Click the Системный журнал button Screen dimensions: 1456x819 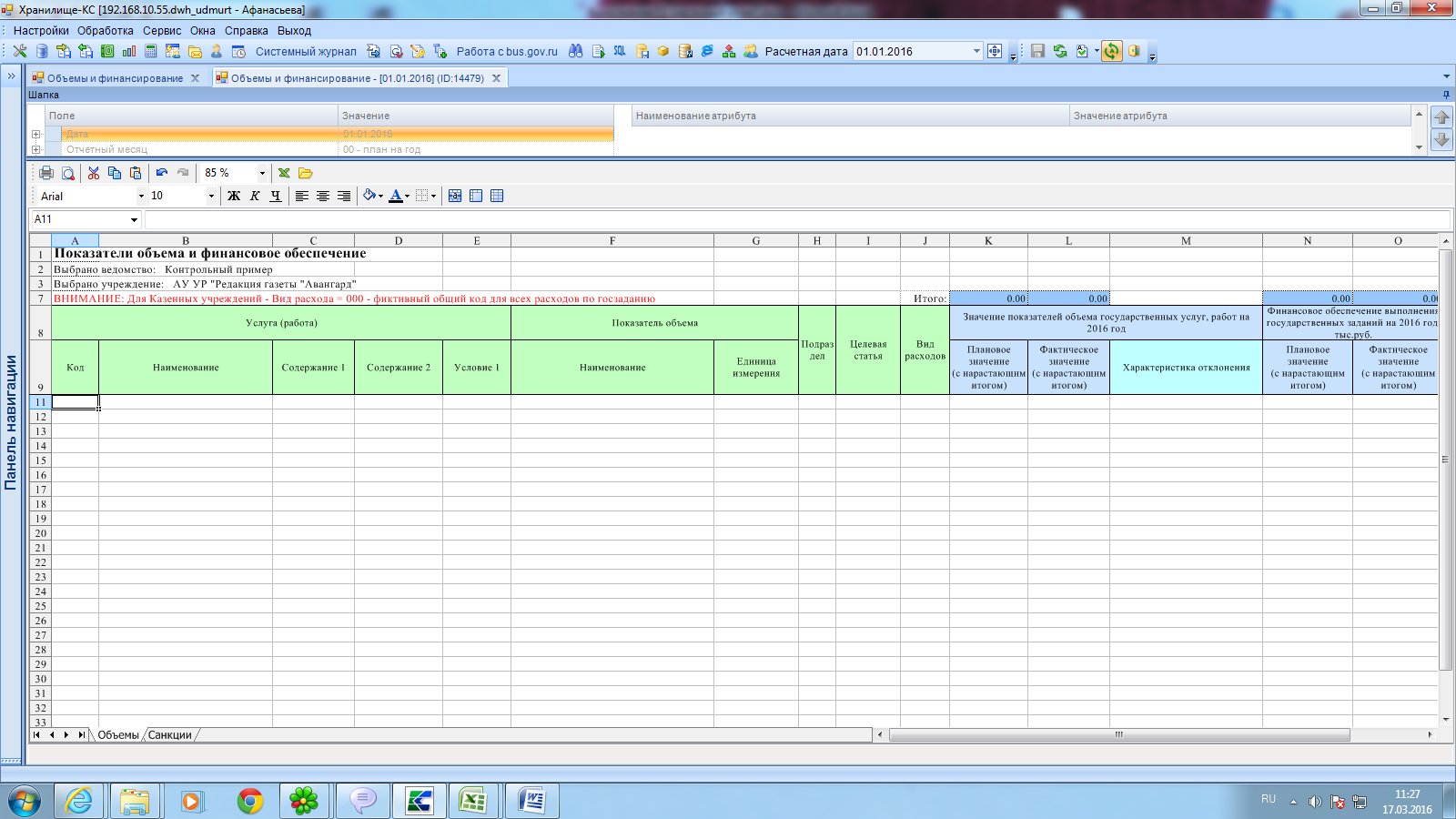pyautogui.click(x=305, y=52)
